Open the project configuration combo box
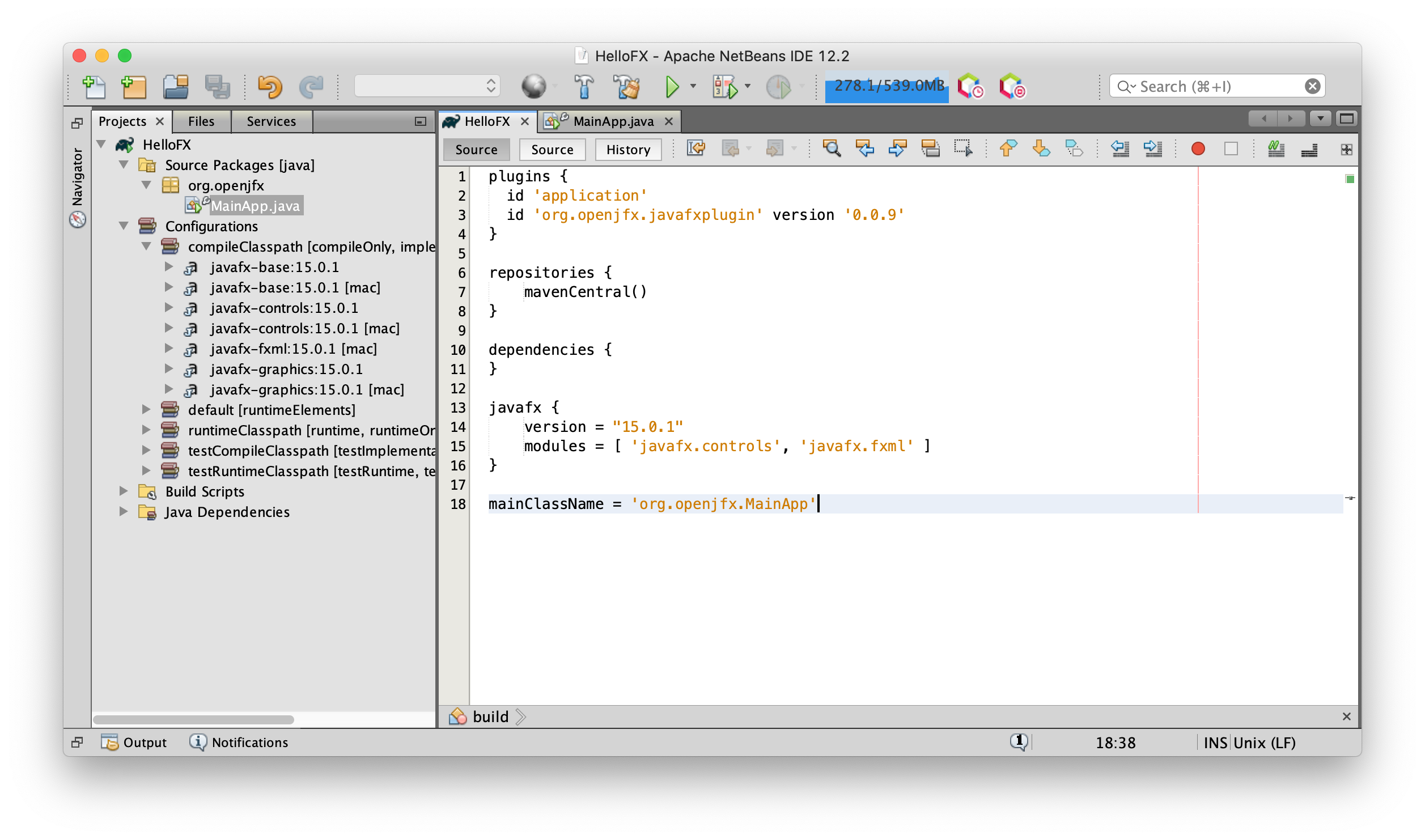The image size is (1425, 840). (x=427, y=86)
